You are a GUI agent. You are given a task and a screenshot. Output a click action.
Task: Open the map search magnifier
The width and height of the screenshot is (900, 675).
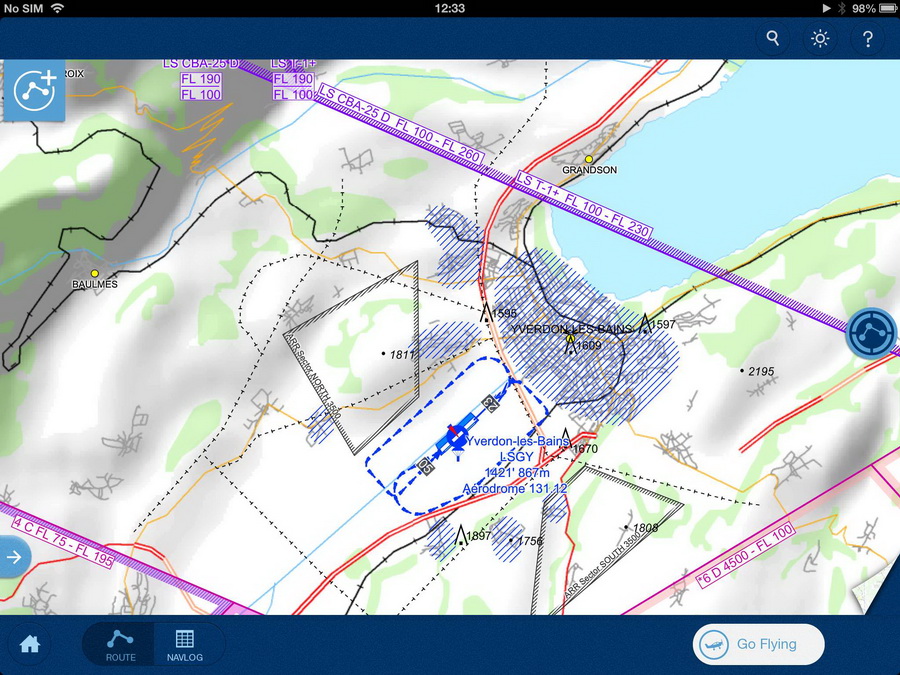773,39
